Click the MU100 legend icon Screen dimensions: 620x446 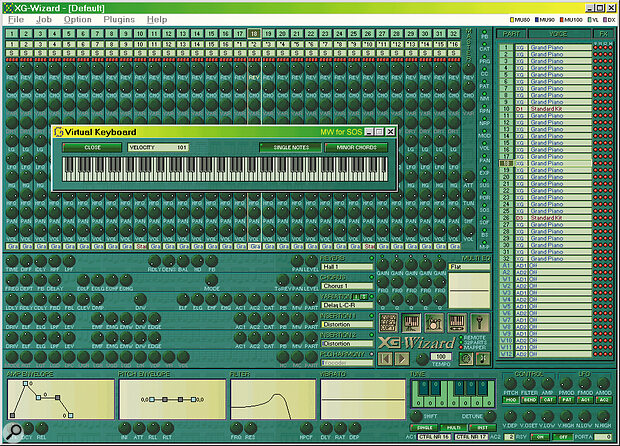[x=561, y=19]
